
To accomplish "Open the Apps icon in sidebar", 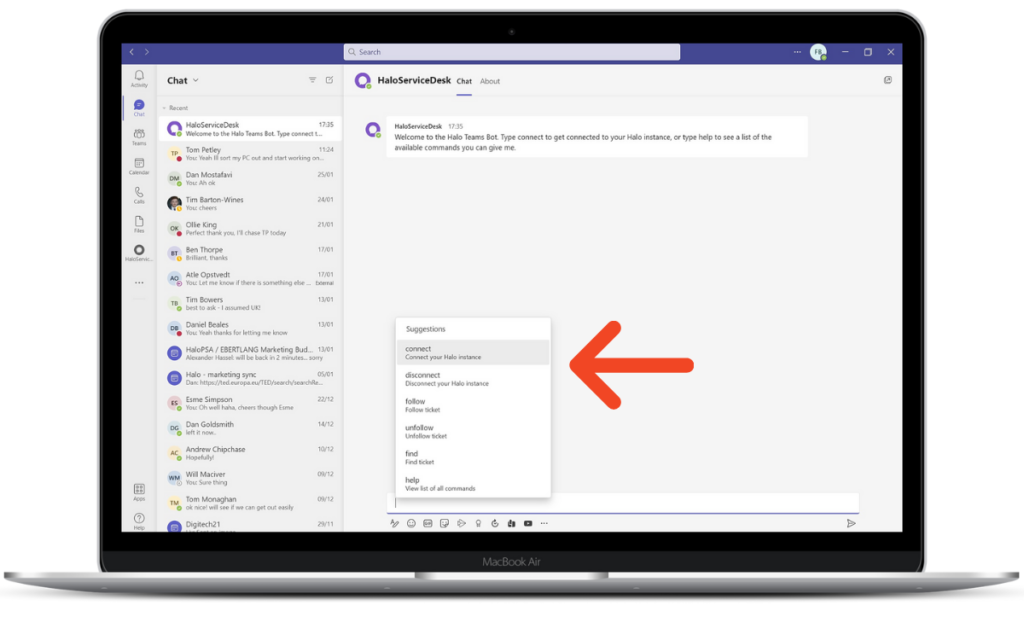I will coord(139,492).
